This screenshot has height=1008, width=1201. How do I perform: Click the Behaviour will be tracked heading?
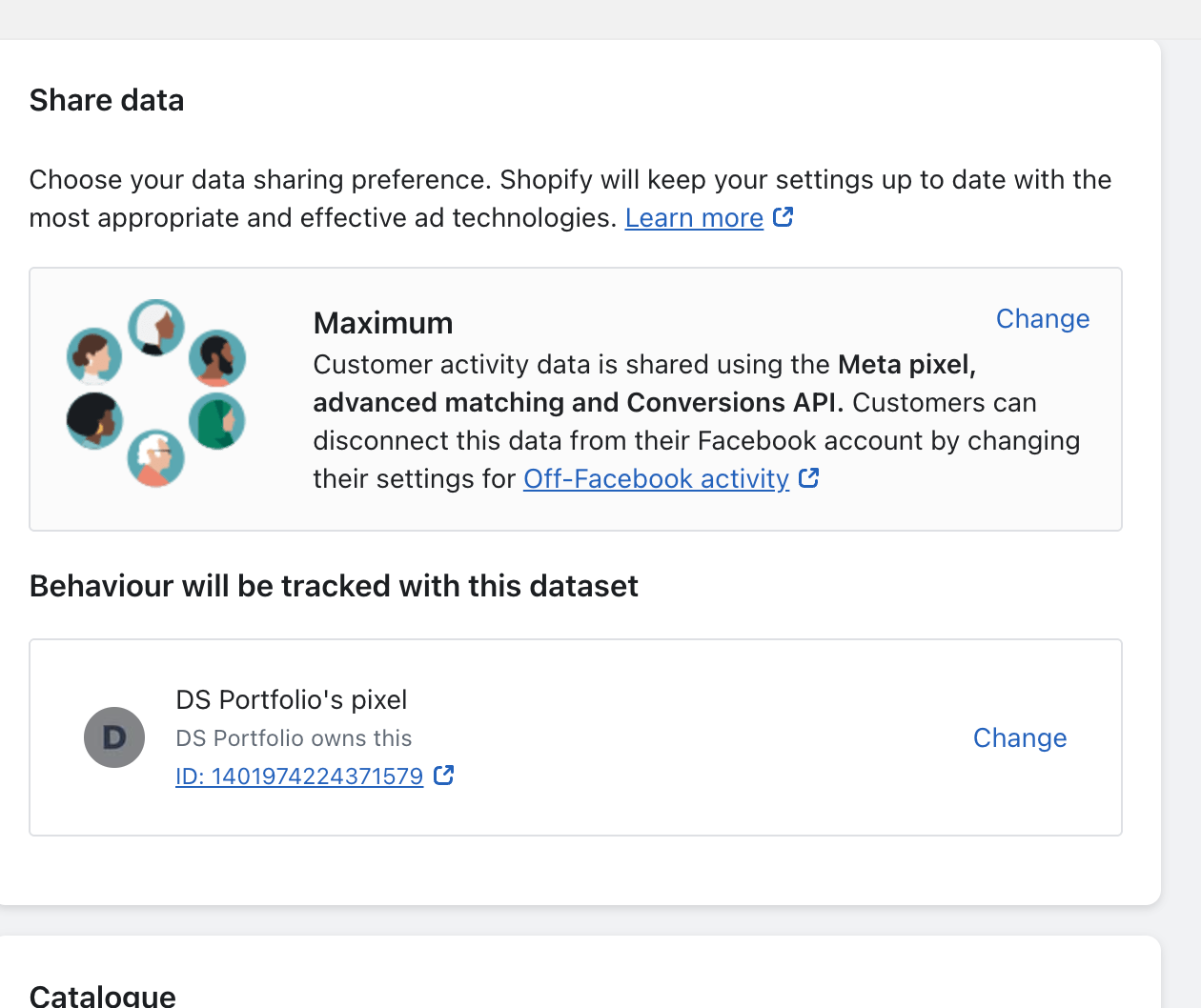point(334,586)
